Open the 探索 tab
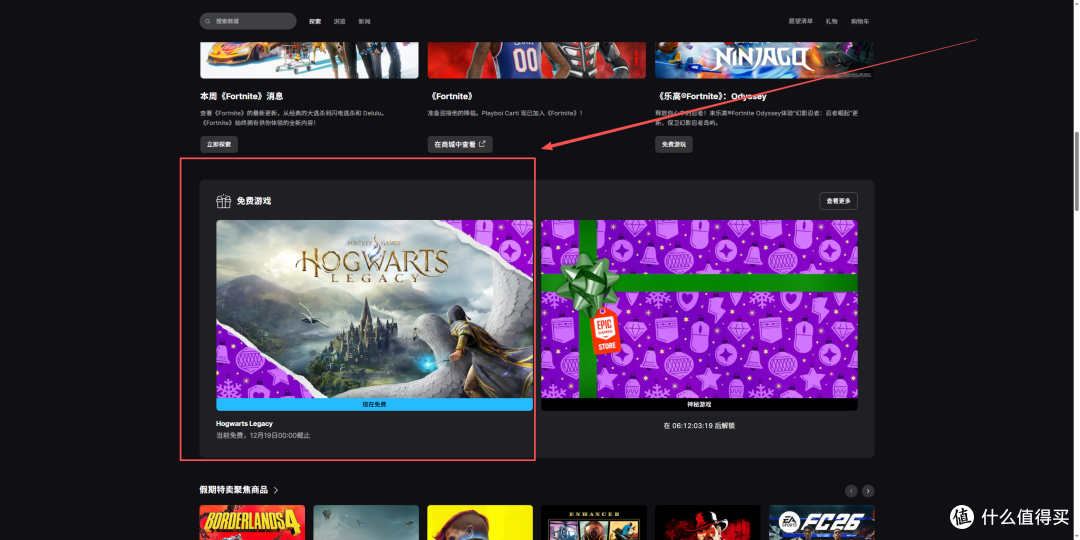The height and width of the screenshot is (540, 1080). click(315, 21)
